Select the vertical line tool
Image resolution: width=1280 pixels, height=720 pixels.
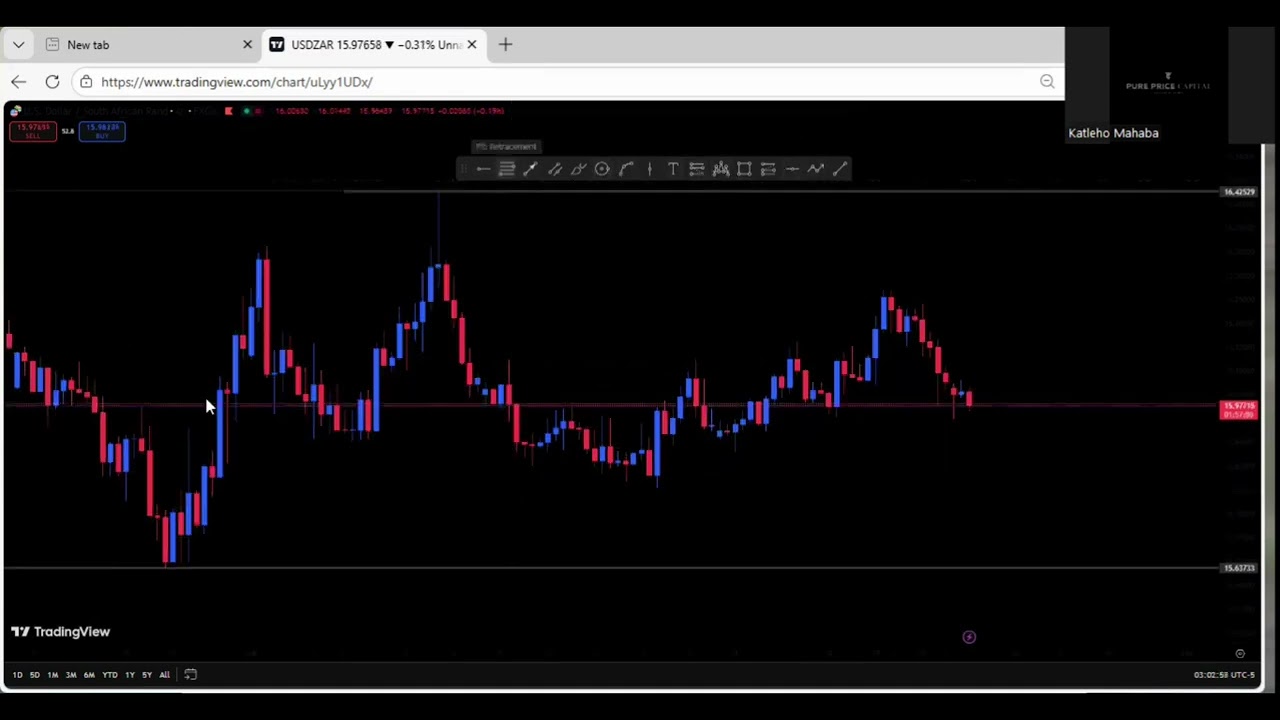[x=650, y=169]
